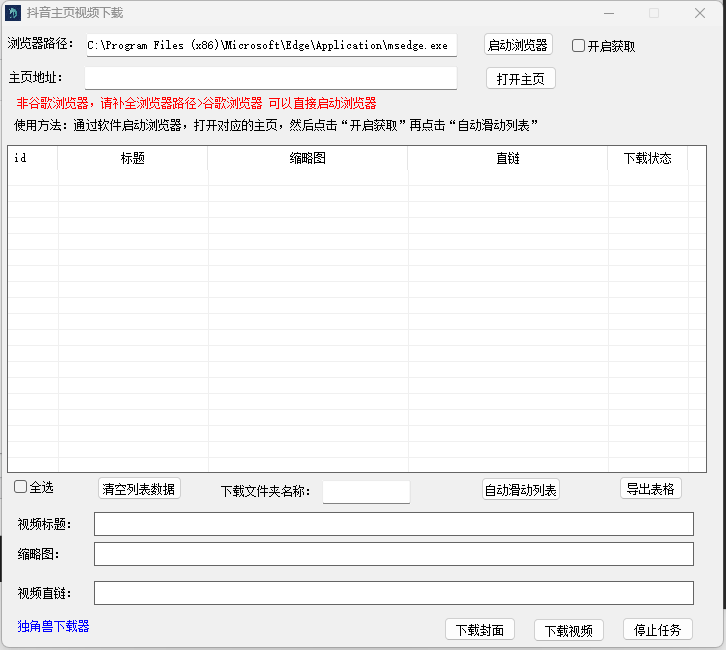Screen dimensions: 726x650
Task: Clear list with 清空列表数据 button
Action: 140,489
